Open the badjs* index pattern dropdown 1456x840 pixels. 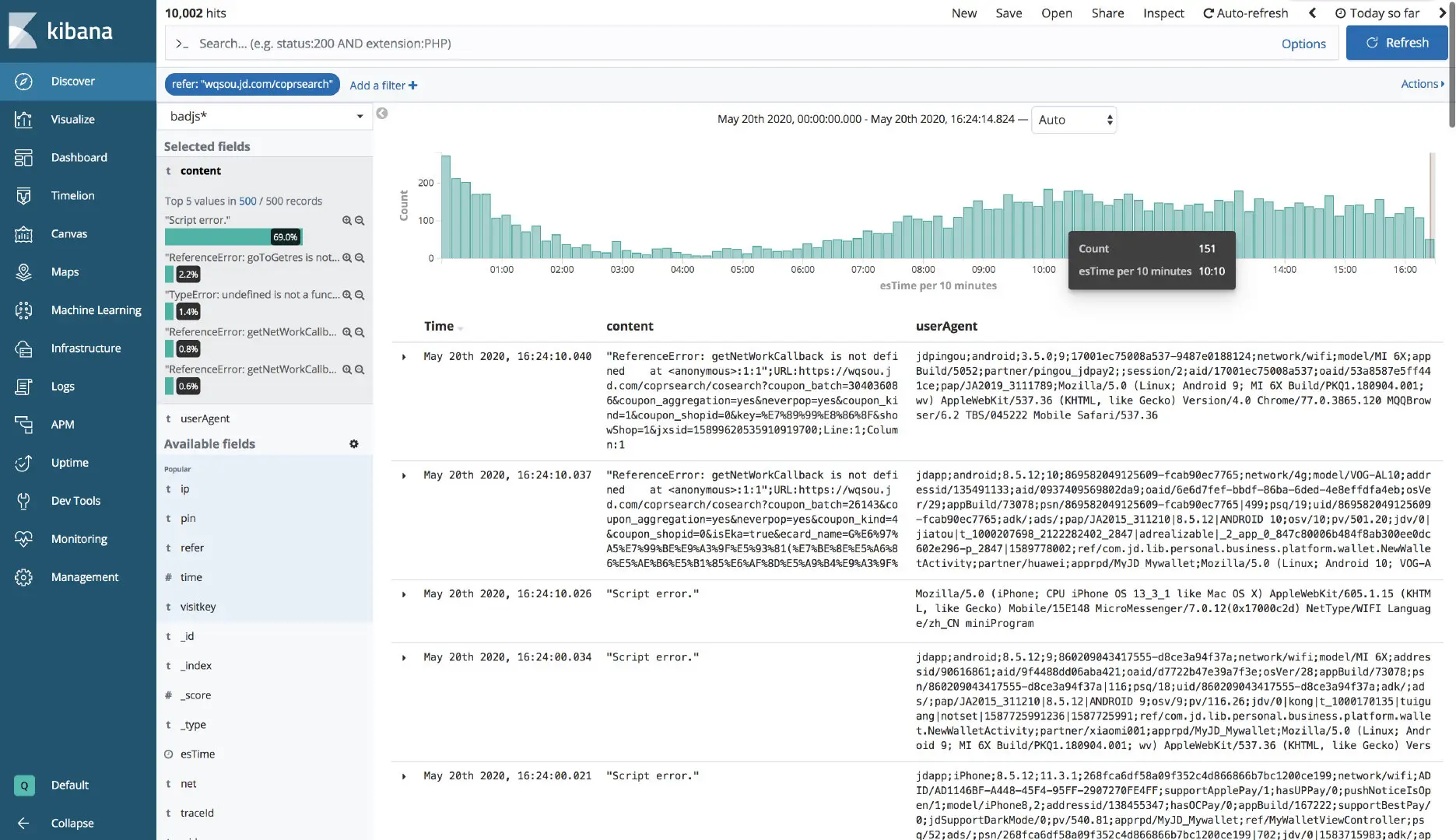(265, 117)
